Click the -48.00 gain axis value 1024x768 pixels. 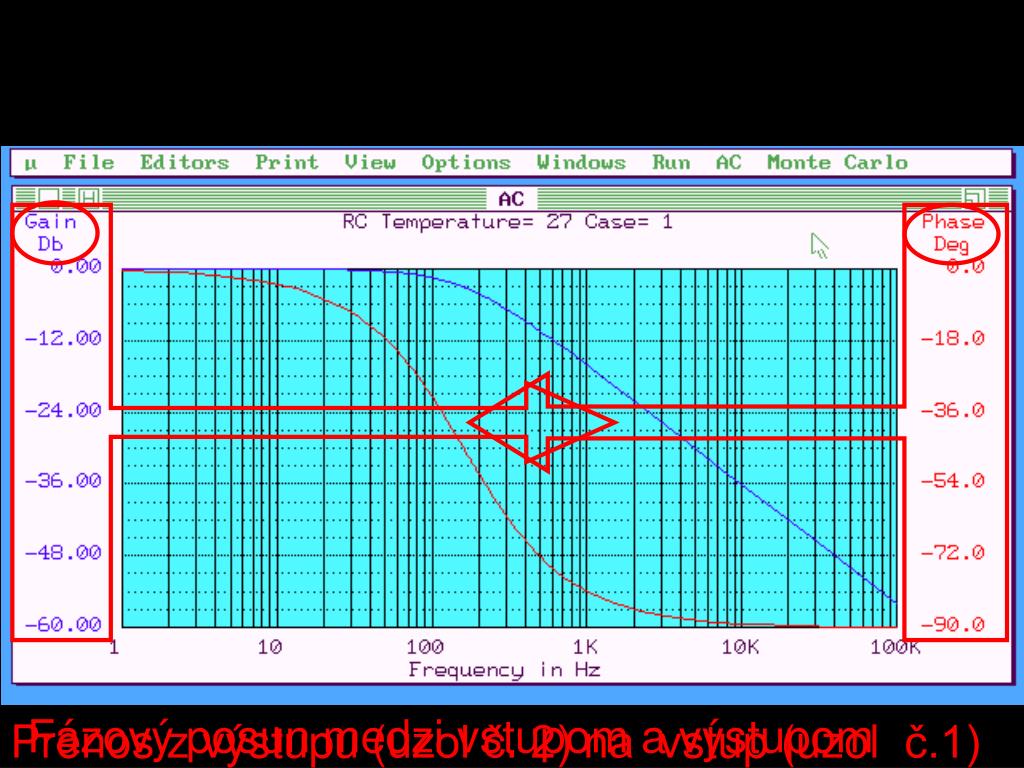pyautogui.click(x=63, y=552)
